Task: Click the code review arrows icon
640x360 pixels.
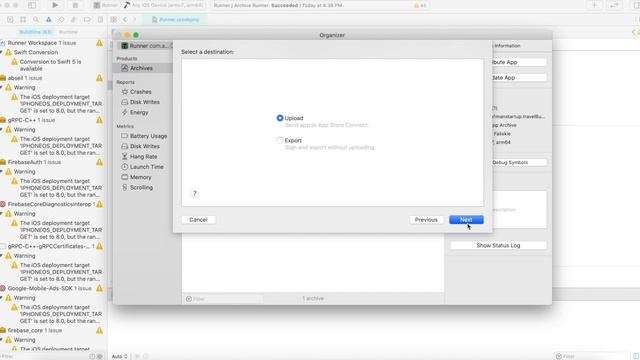Action: click(x=614, y=5)
